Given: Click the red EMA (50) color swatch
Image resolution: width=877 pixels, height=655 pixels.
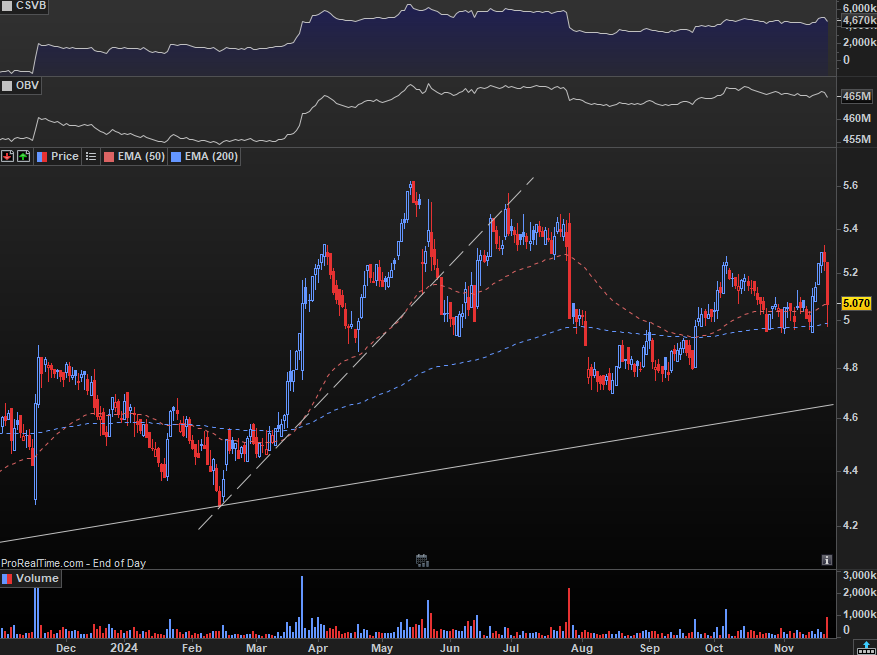Looking at the screenshot, I should click(109, 157).
